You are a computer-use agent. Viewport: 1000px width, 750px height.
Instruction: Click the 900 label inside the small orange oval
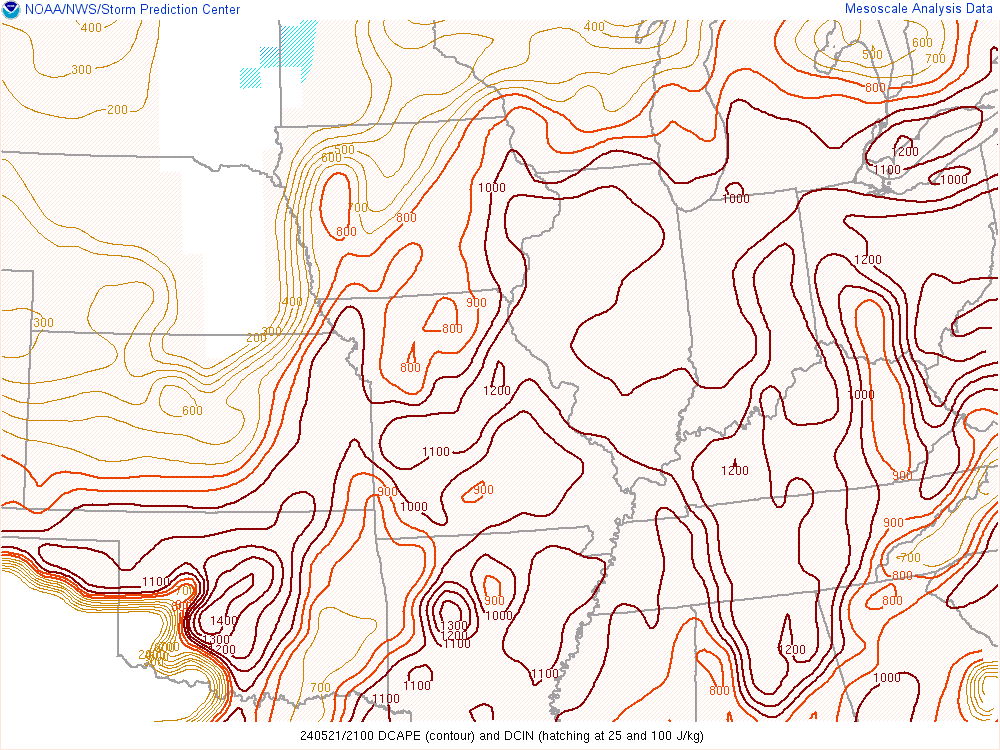[x=484, y=490]
